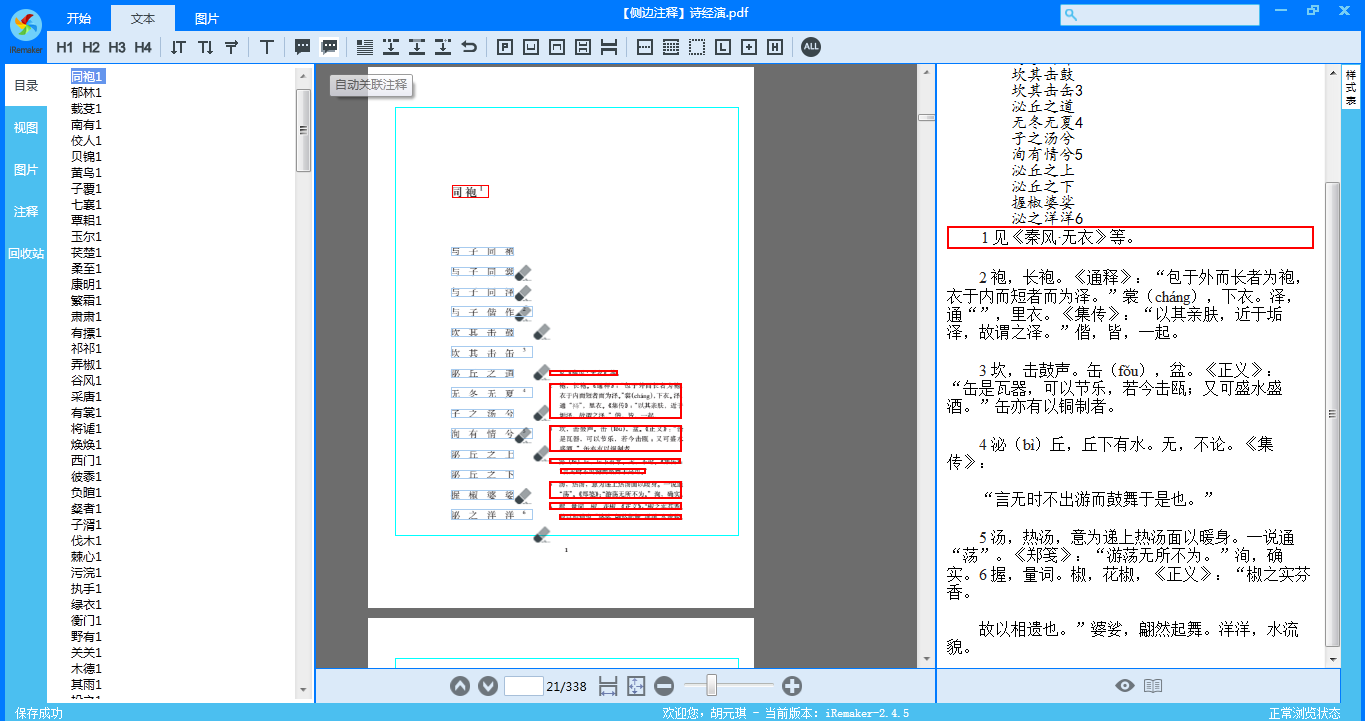Apply the H3 heading style
Screen dimensions: 1365x721
click(x=117, y=47)
